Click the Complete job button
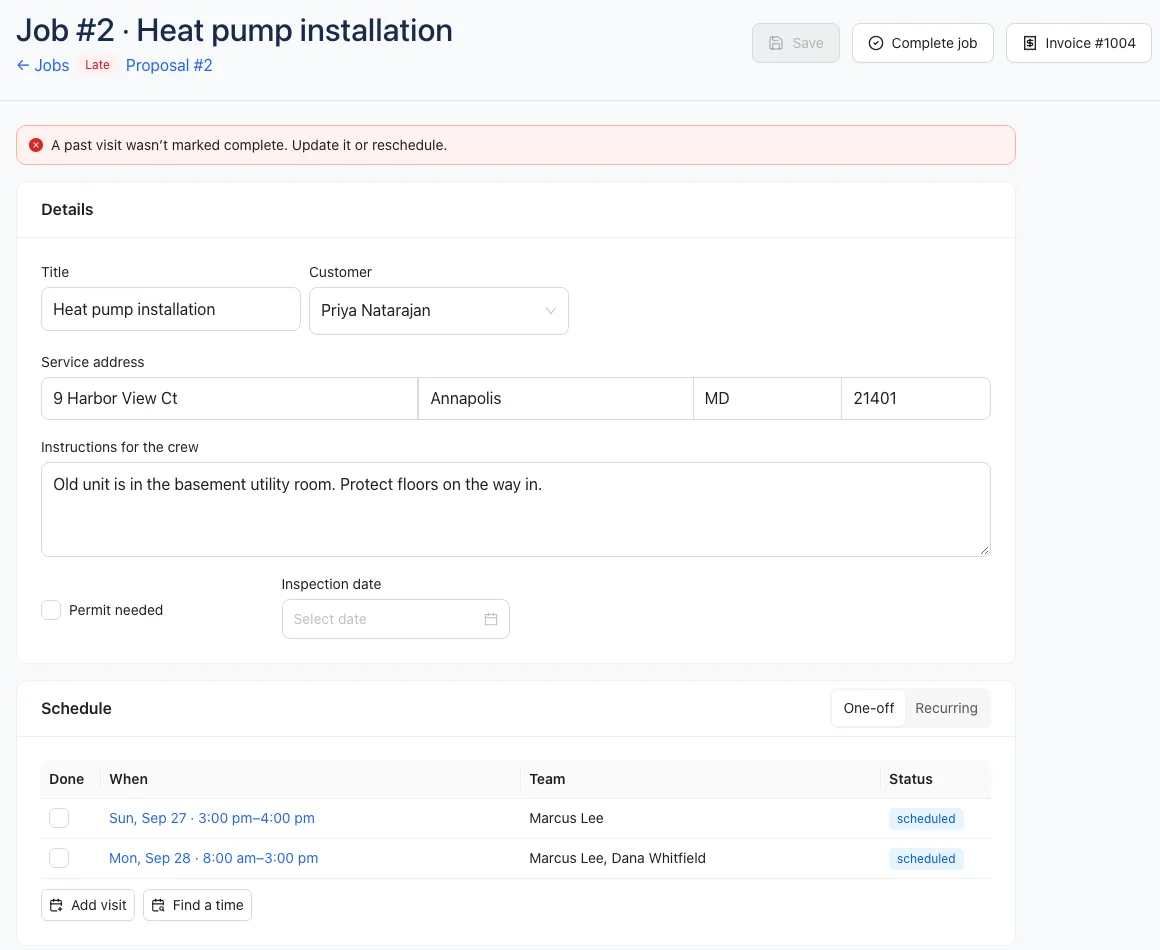 click(923, 43)
